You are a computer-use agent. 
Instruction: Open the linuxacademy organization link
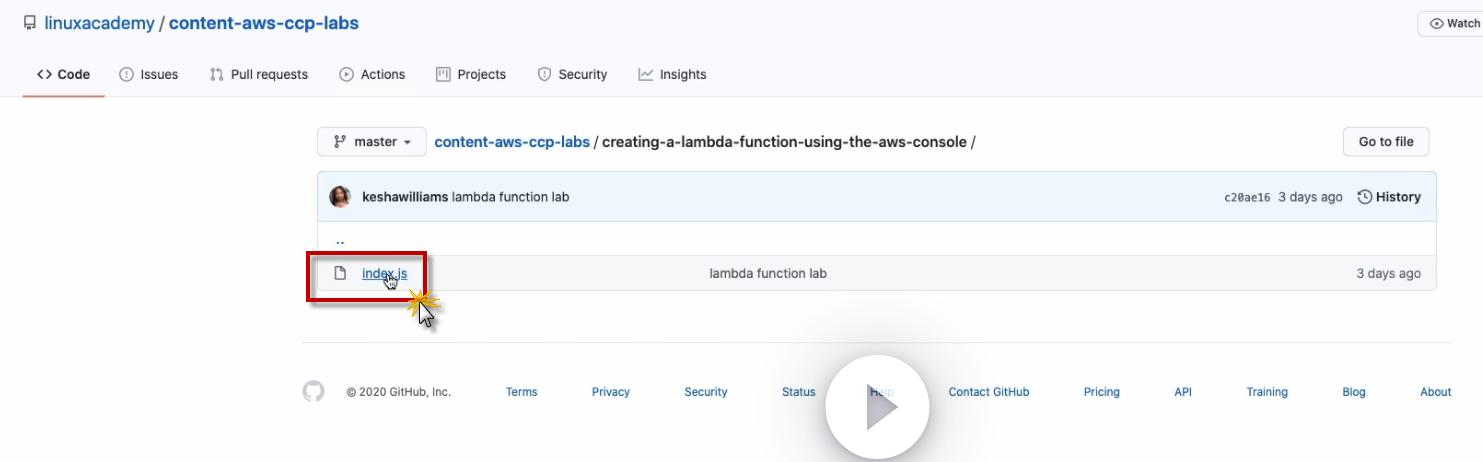pyautogui.click(x=99, y=23)
